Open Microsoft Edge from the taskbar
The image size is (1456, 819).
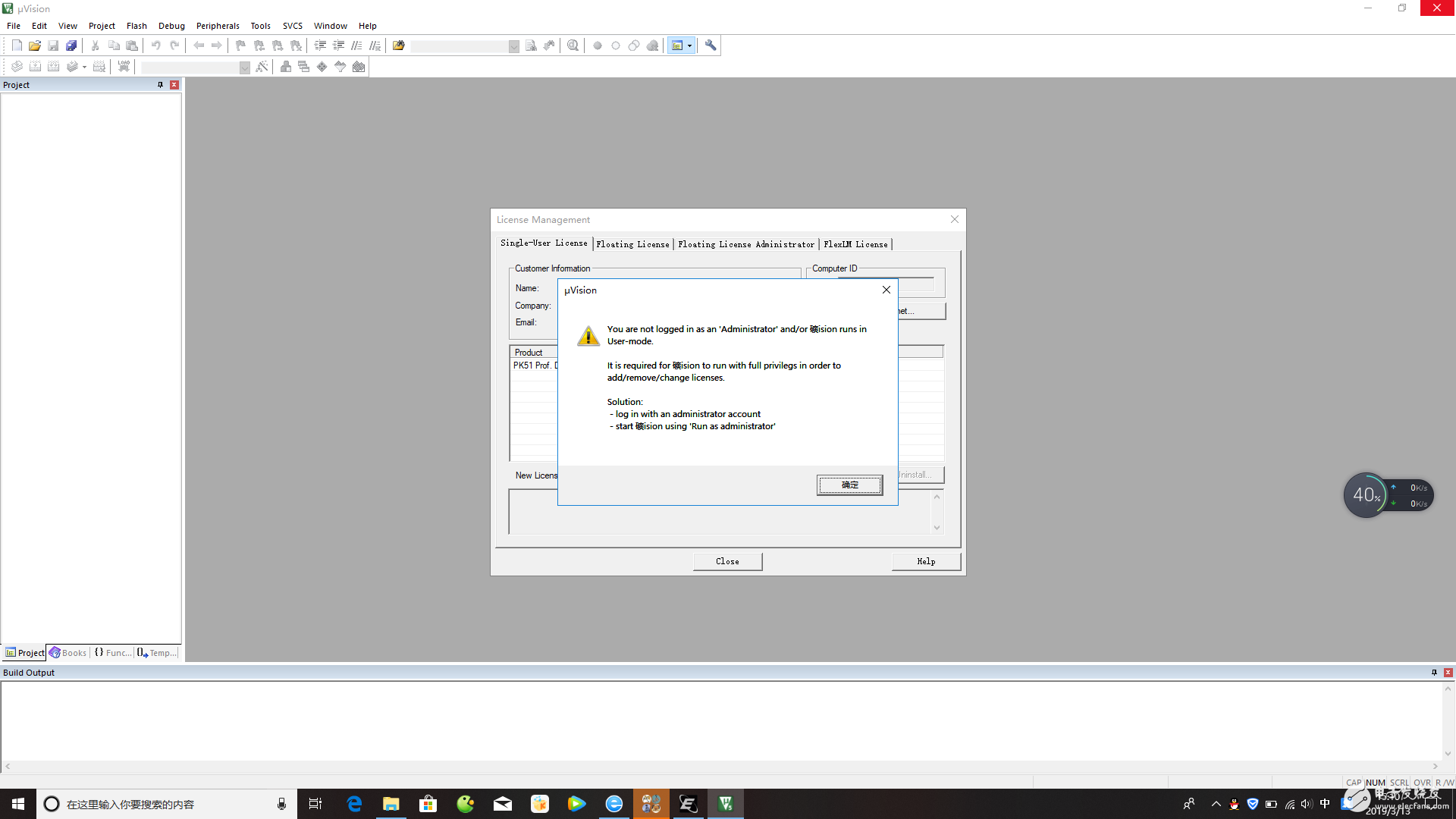354,804
